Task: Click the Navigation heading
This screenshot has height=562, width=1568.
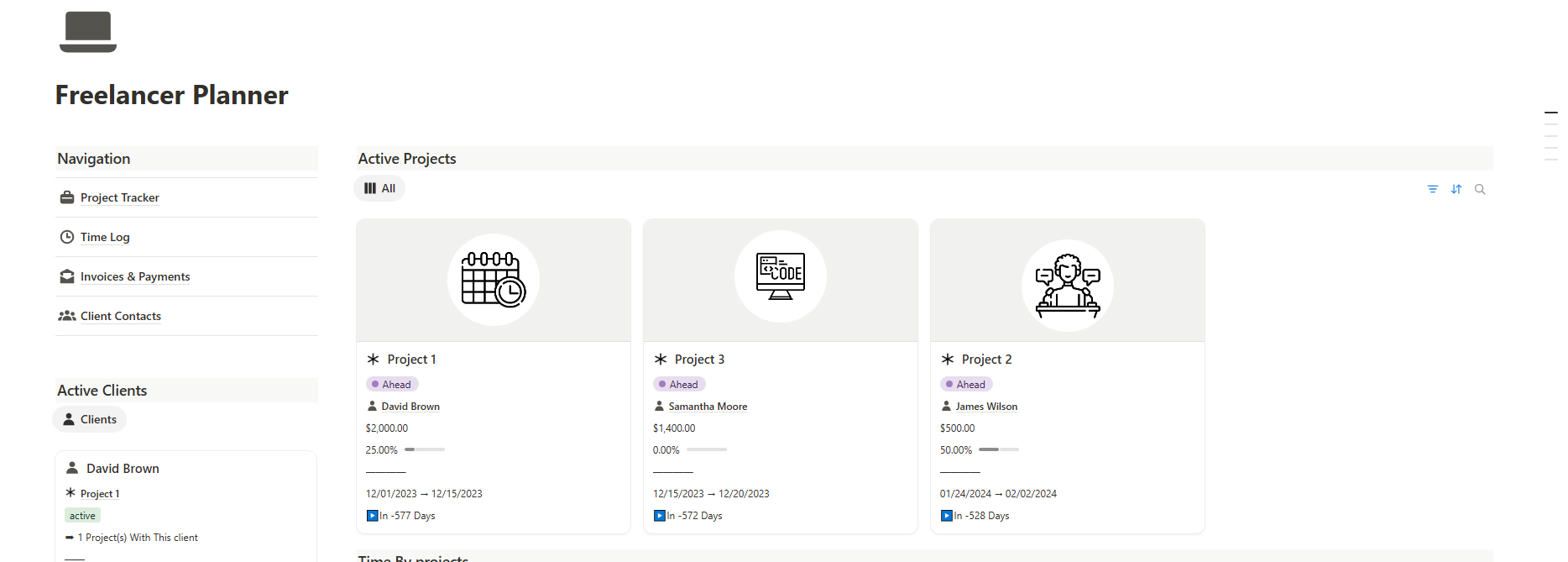Action: 94,159
